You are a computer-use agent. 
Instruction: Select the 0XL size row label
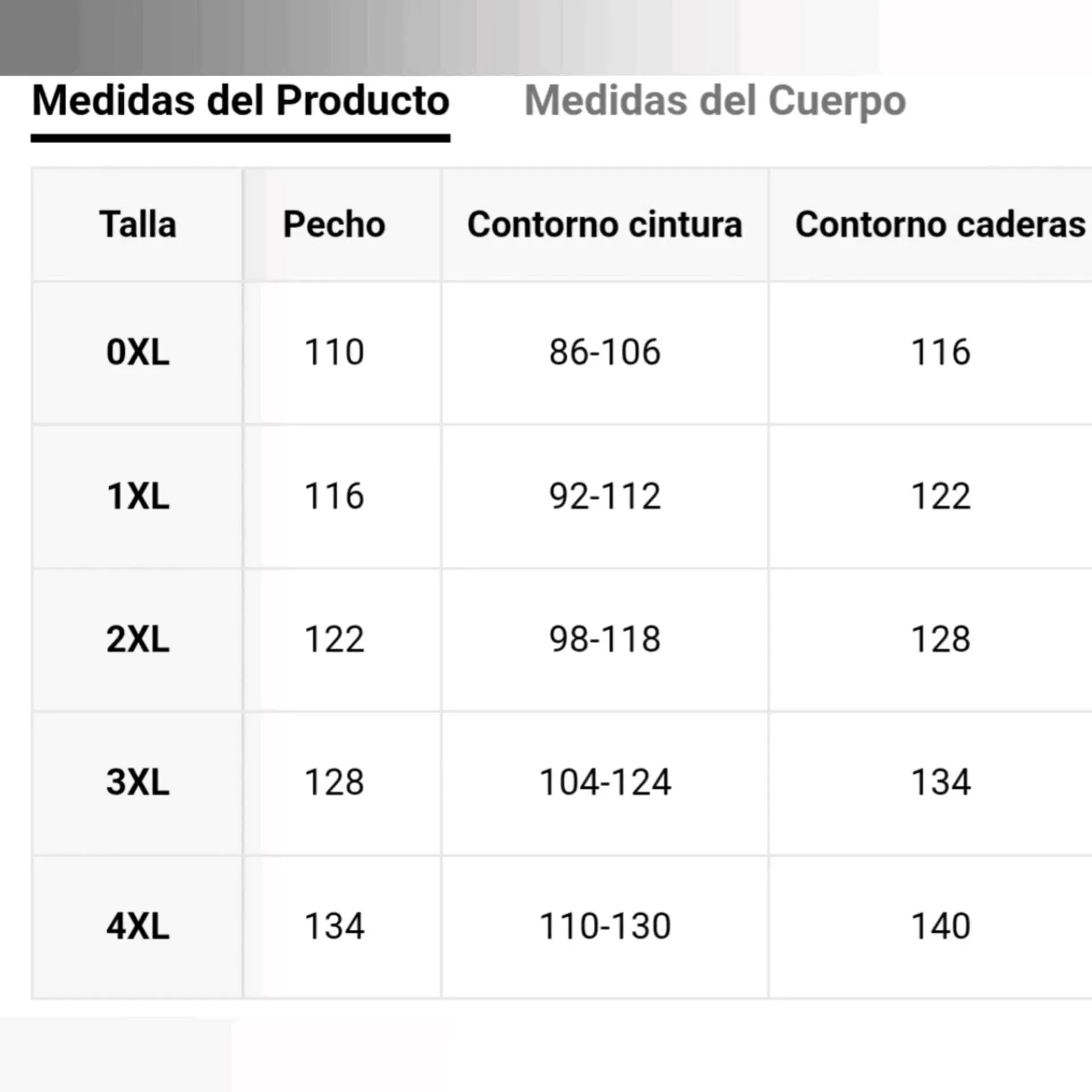tap(138, 352)
